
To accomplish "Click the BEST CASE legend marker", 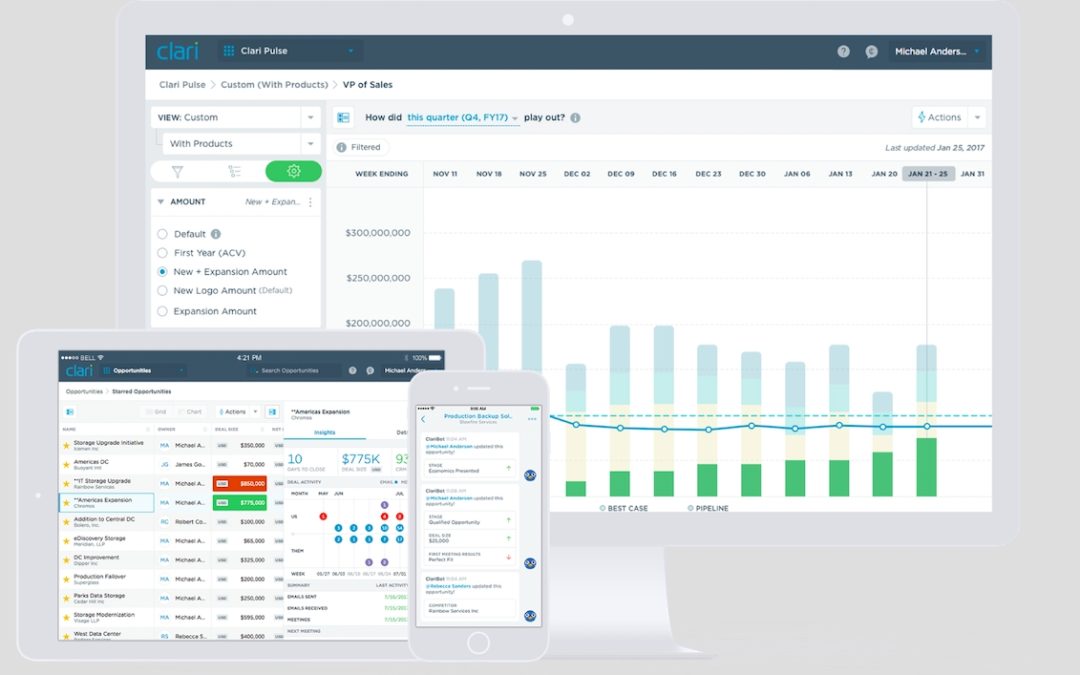I will pyautogui.click(x=603, y=508).
